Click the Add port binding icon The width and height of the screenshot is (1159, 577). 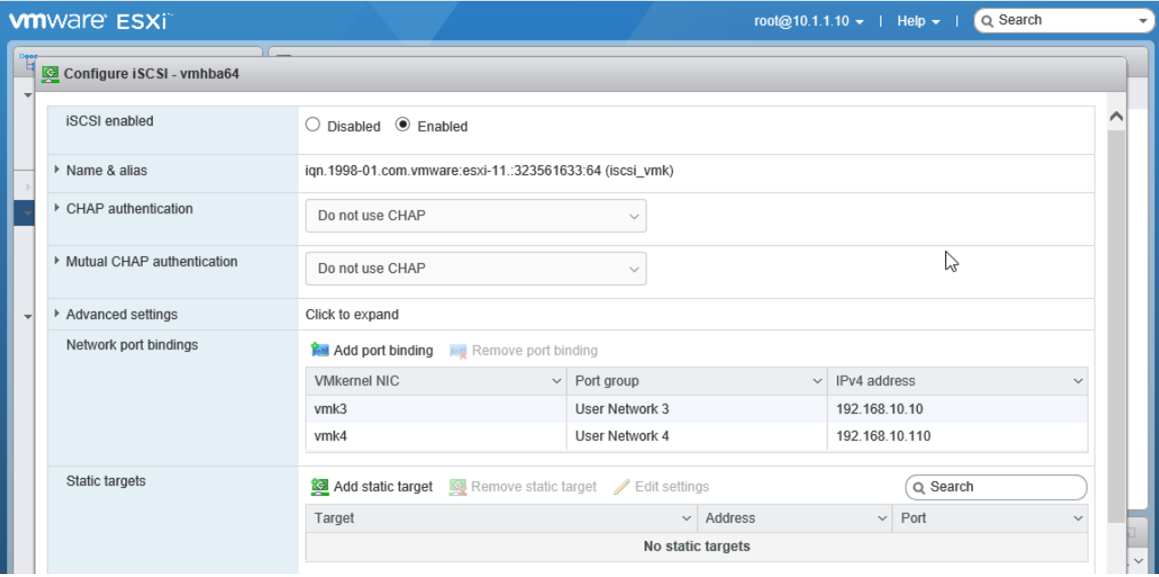tap(322, 350)
